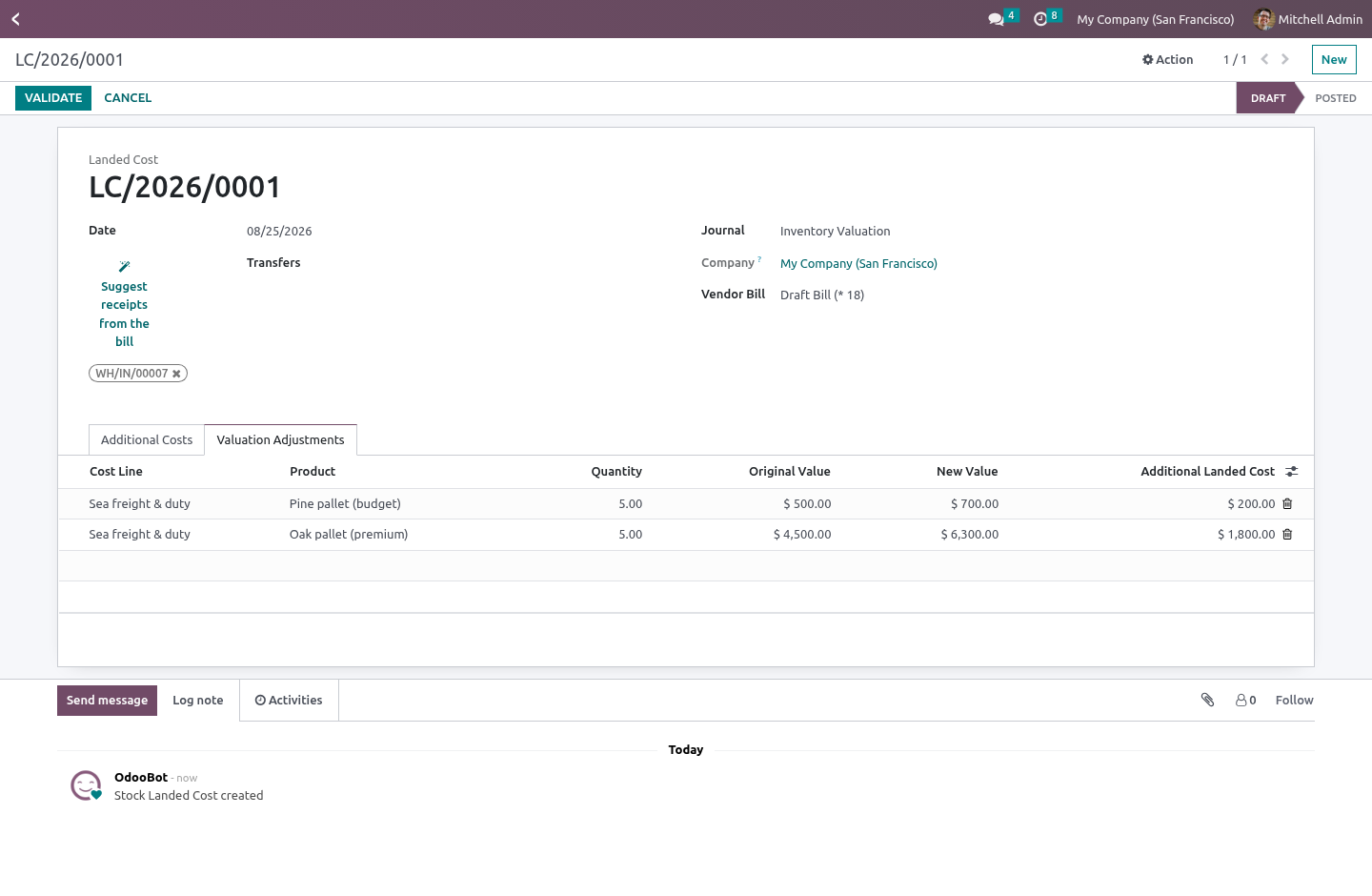Click the Draft status stage

[1268, 98]
